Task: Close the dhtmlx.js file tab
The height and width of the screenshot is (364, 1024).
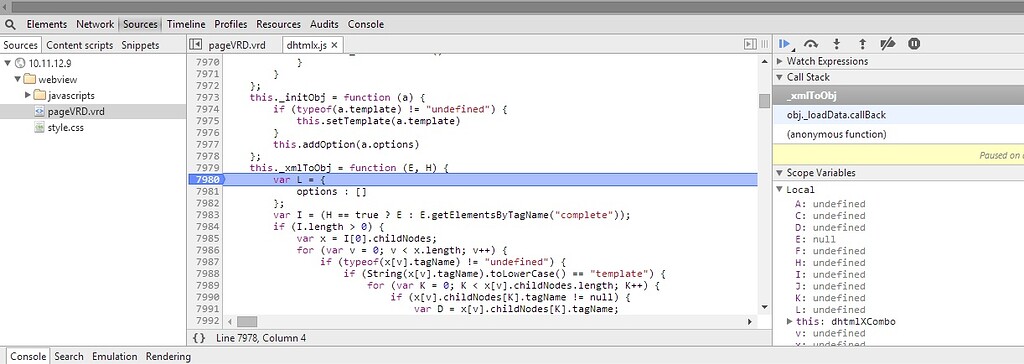Action: tap(334, 45)
